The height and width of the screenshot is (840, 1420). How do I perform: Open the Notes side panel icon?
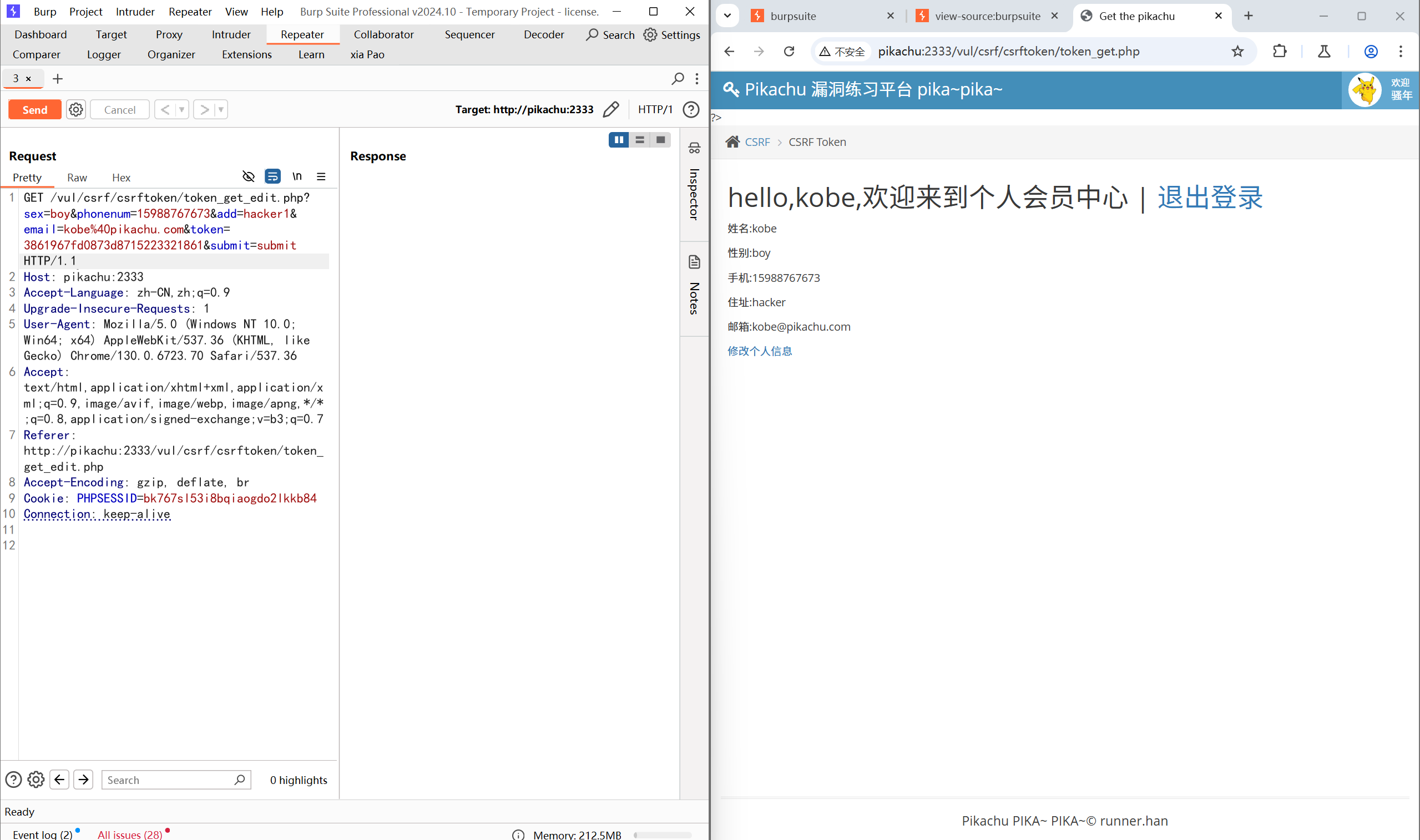pyautogui.click(x=694, y=262)
